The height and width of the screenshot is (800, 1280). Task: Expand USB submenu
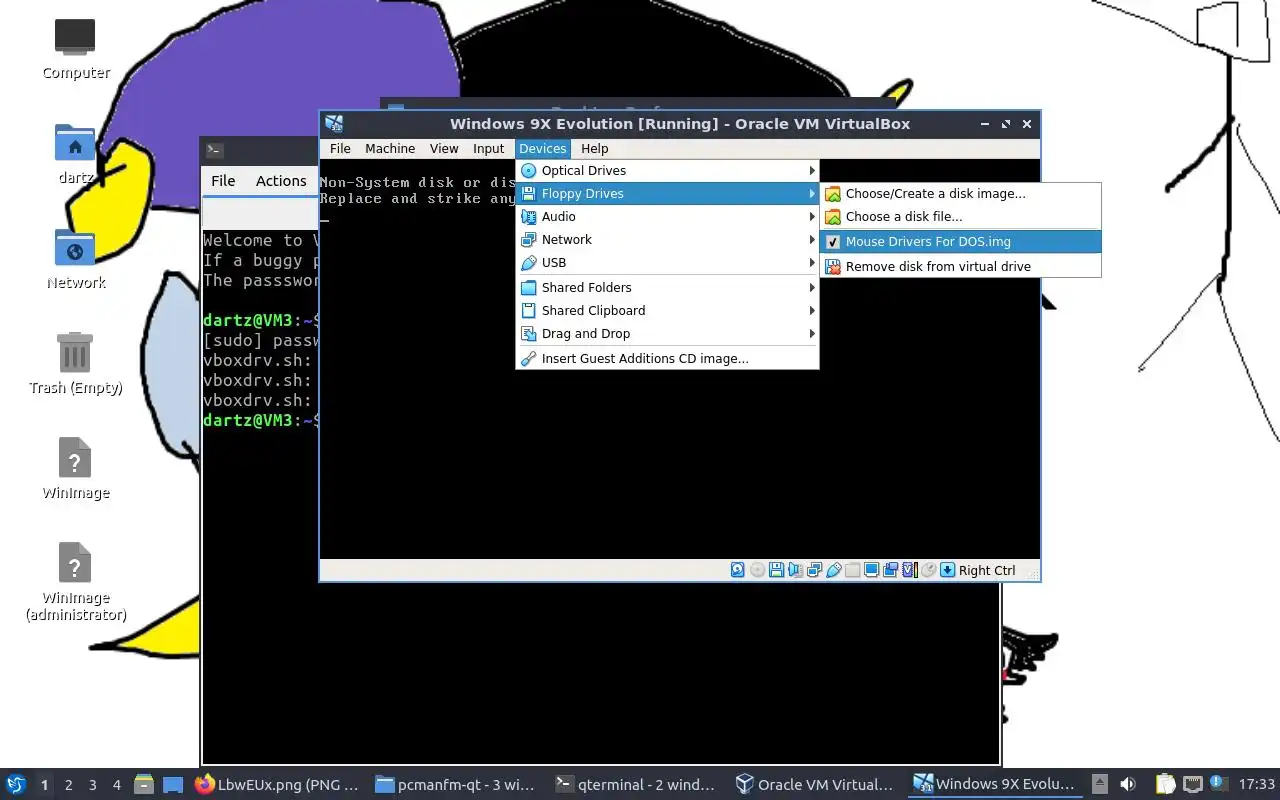(667, 262)
